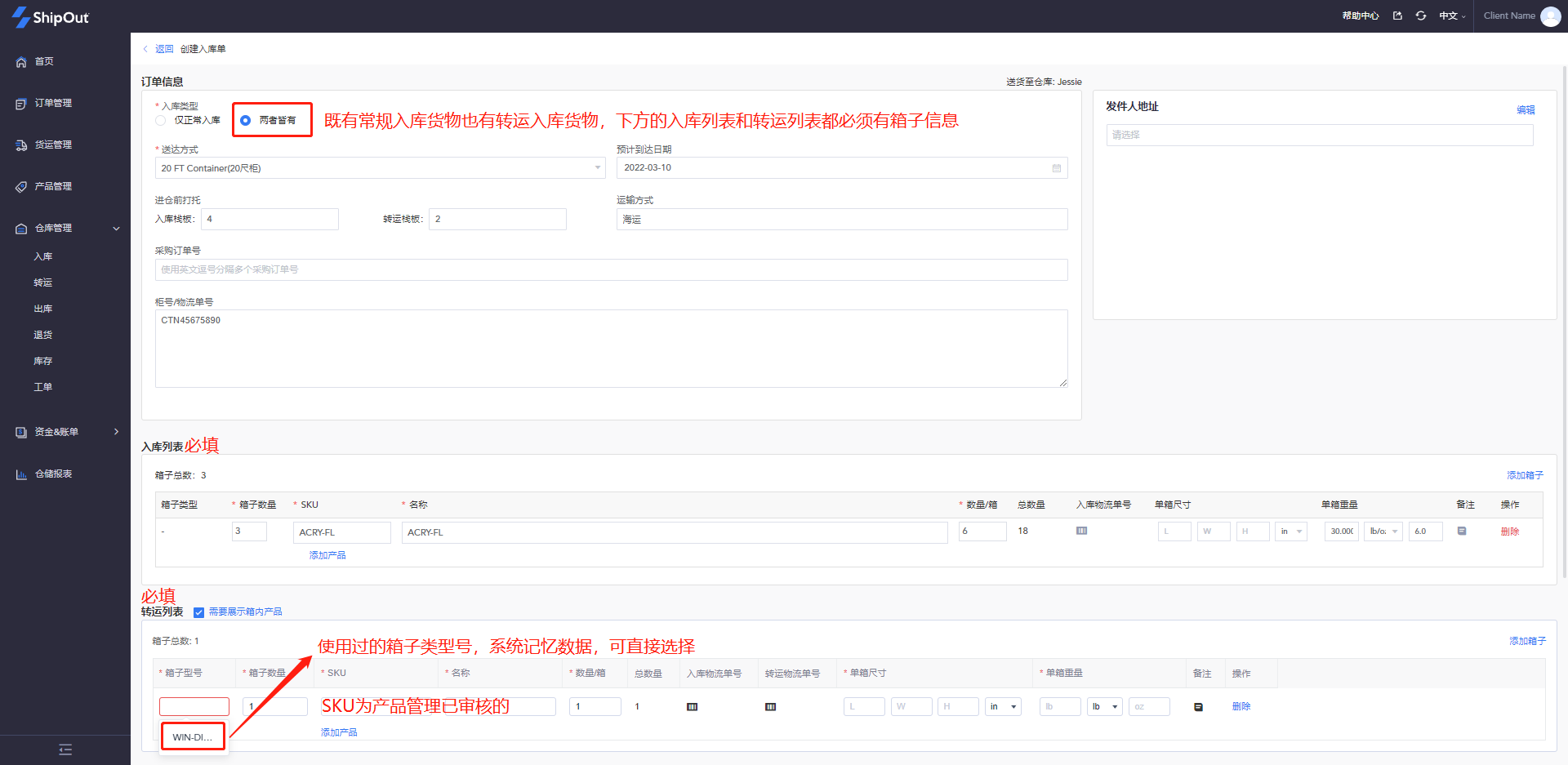Go to the 工单 submenu item
Screen dimensions: 1568x765
(42, 388)
